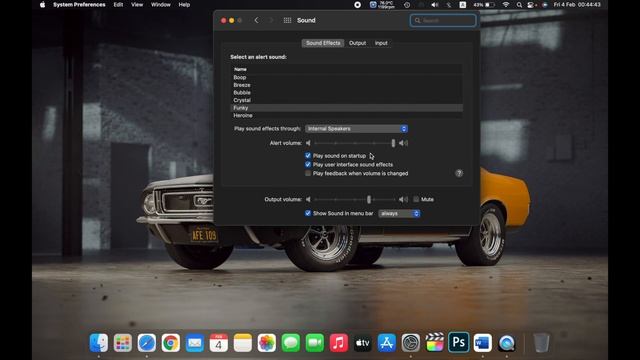Launch Safari from the dock
640x360 pixels.
click(x=147, y=343)
